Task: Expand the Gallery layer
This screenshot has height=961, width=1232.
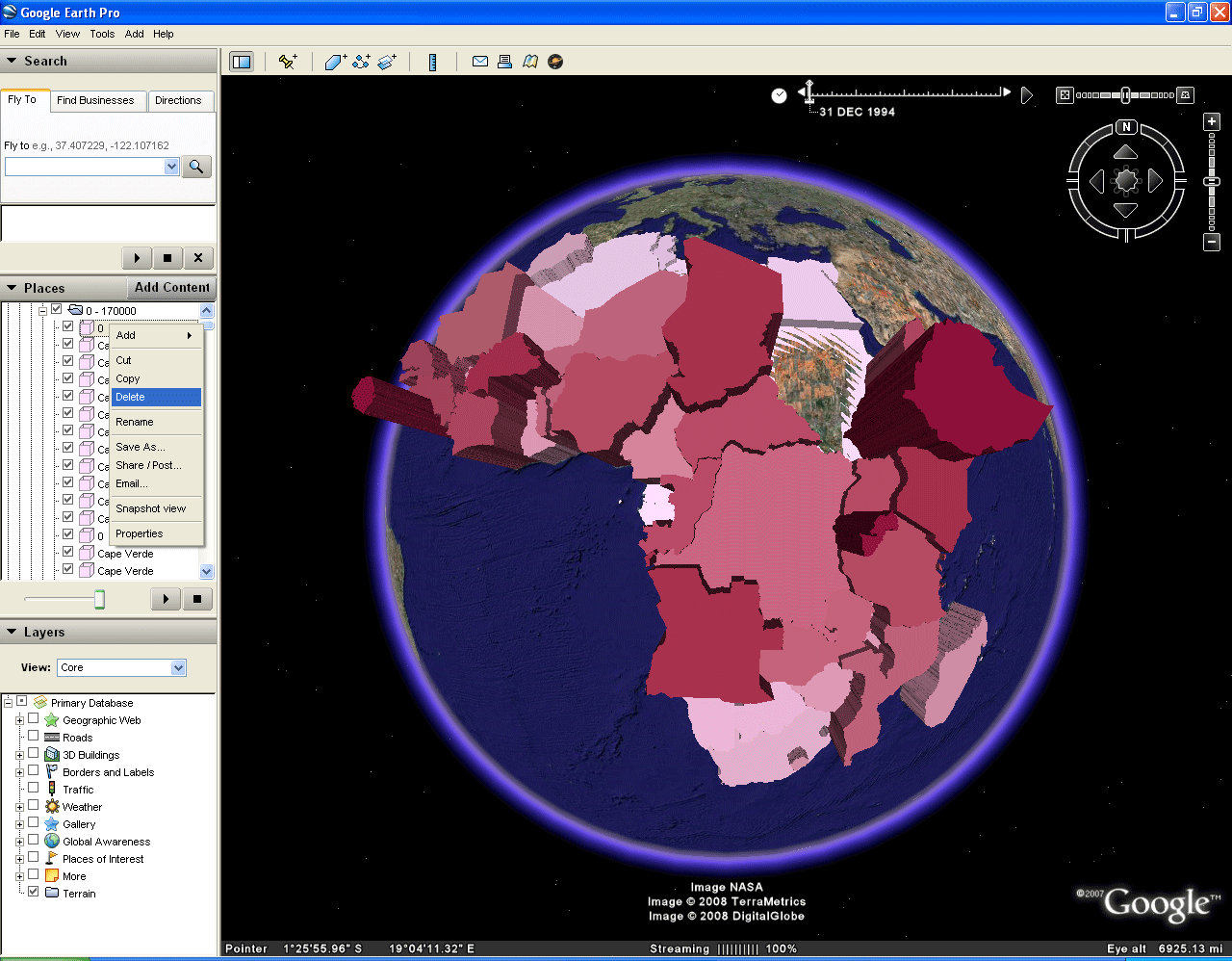Action: (x=19, y=824)
